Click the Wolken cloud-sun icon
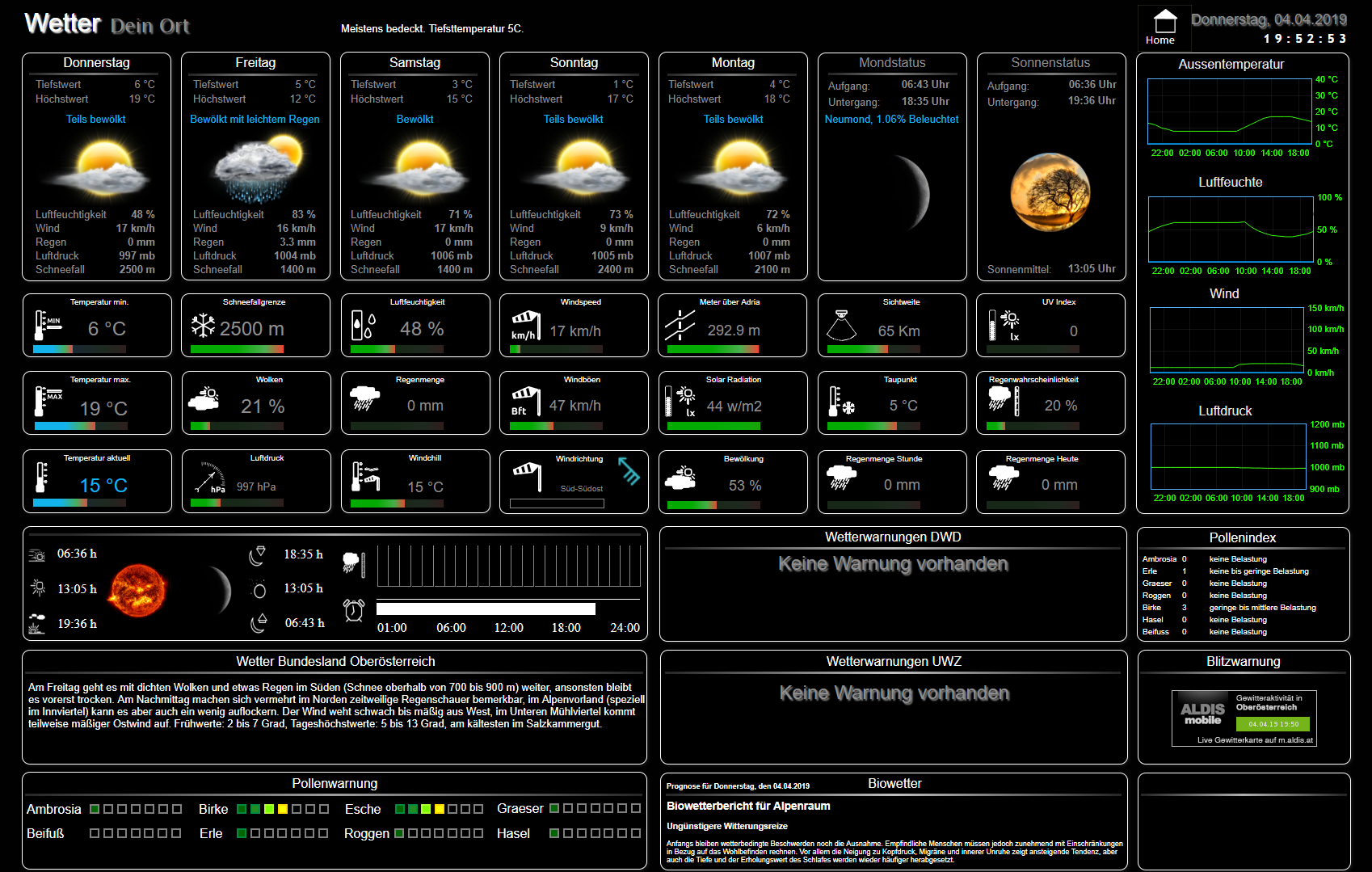This screenshot has width=1372, height=872. point(204,399)
